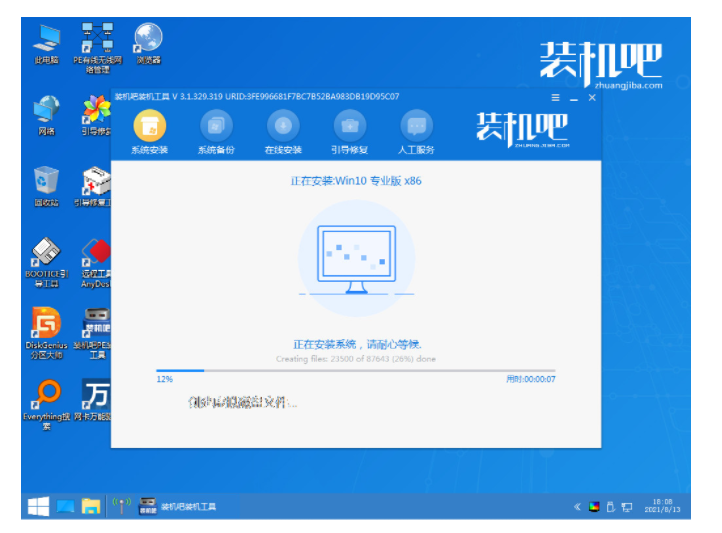Image resolution: width=722 pixels, height=533 pixels.
Task: Click the monitor illustration in installer
Action: pos(356,259)
